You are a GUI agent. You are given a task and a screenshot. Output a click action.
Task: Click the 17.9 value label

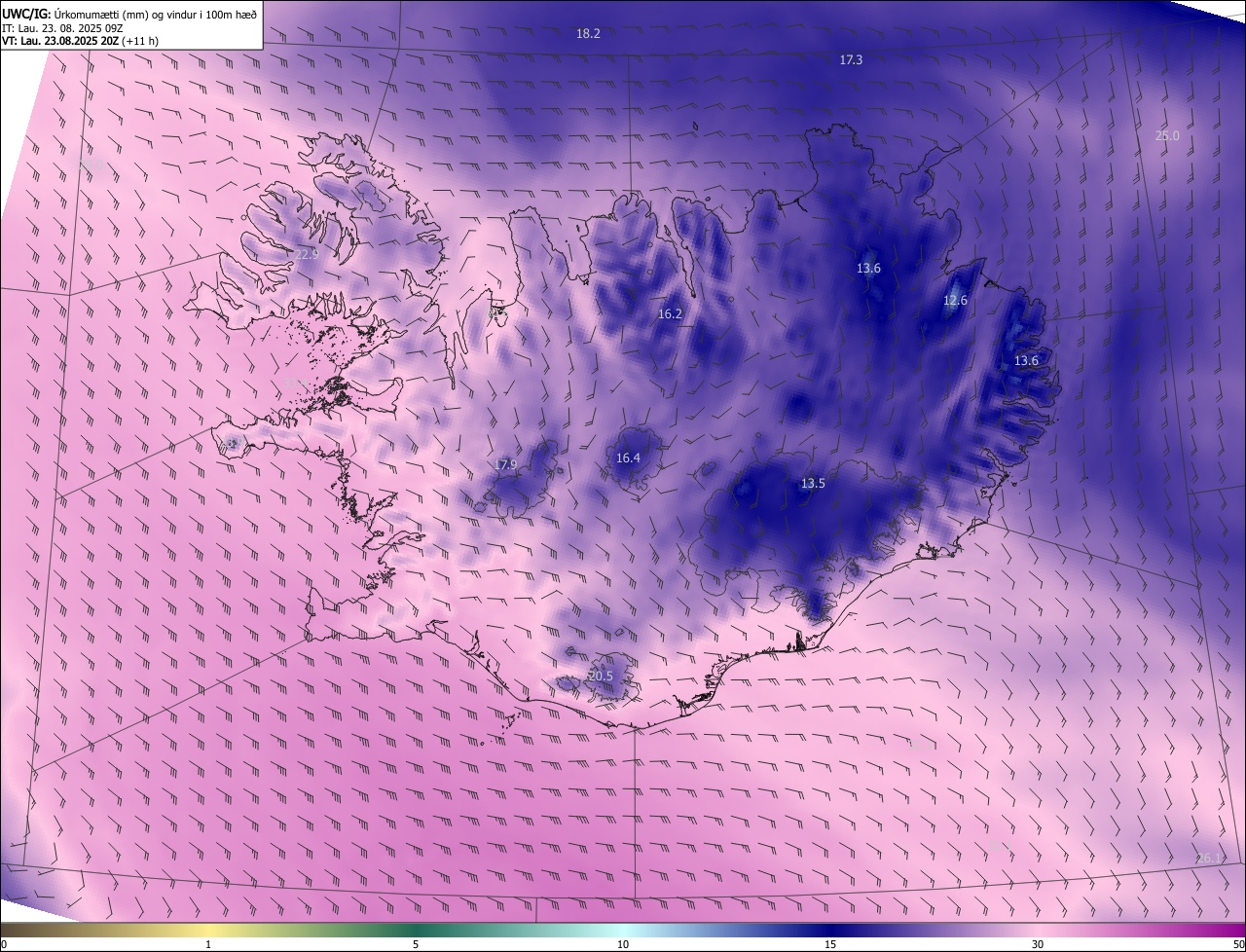point(504,464)
